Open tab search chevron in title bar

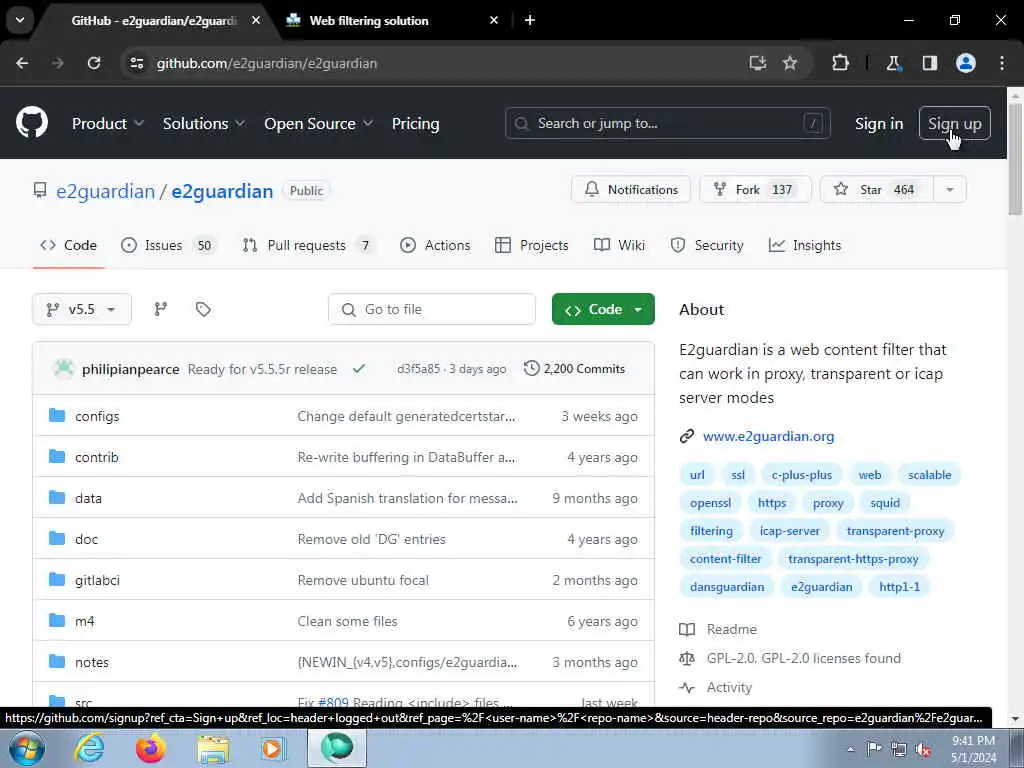click(20, 20)
